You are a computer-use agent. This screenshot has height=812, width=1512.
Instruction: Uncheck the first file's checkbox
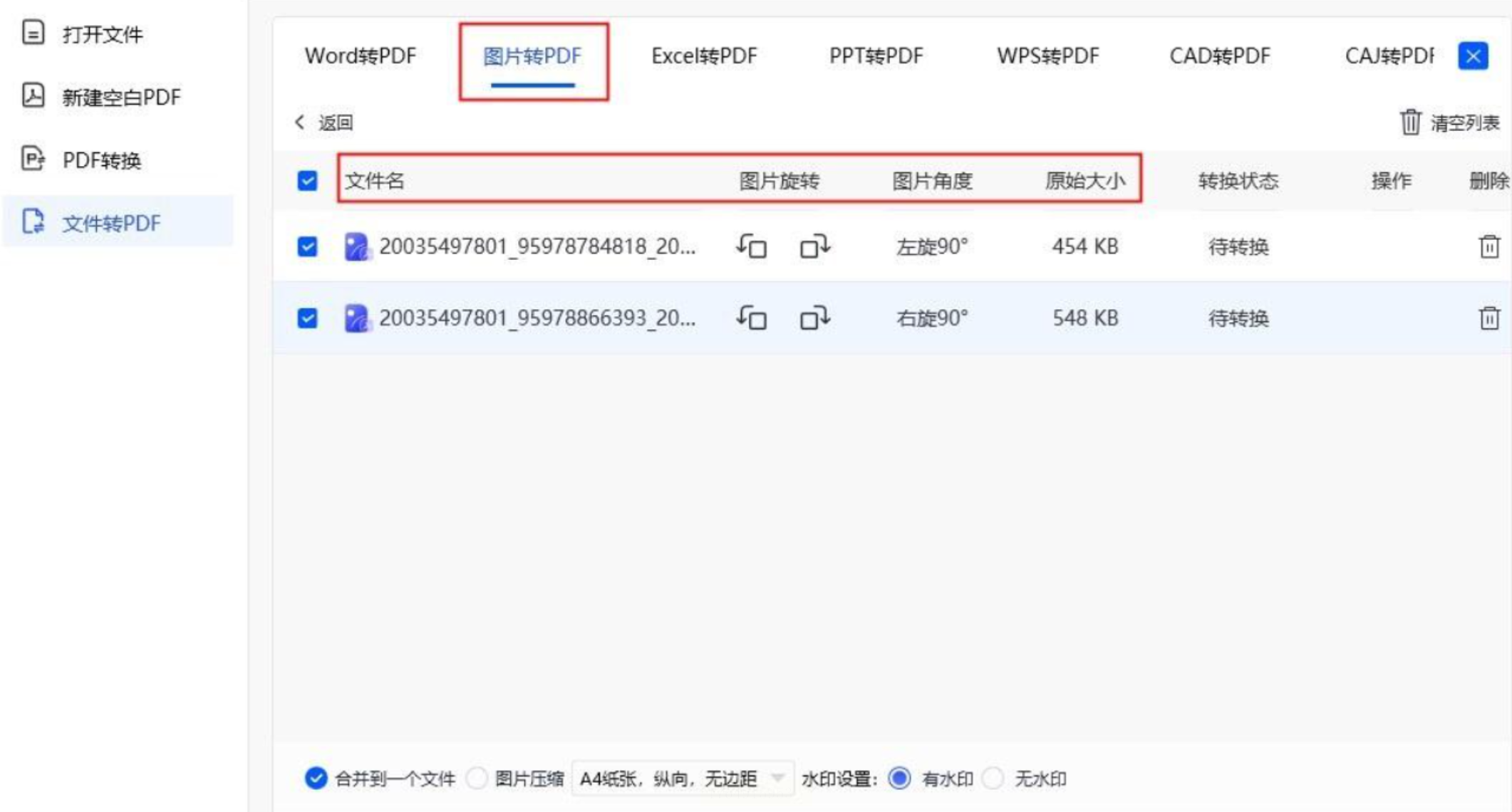coord(307,246)
